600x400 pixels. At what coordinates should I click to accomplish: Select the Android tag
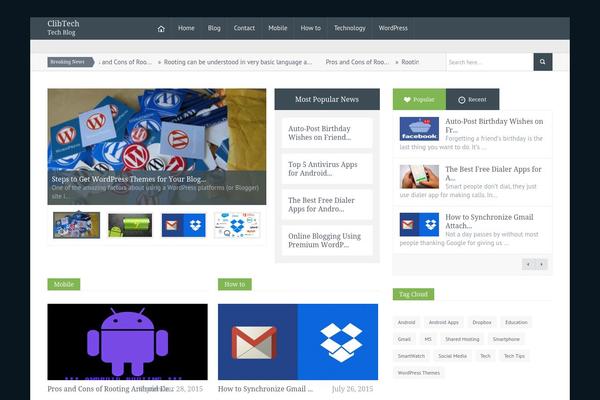point(406,322)
